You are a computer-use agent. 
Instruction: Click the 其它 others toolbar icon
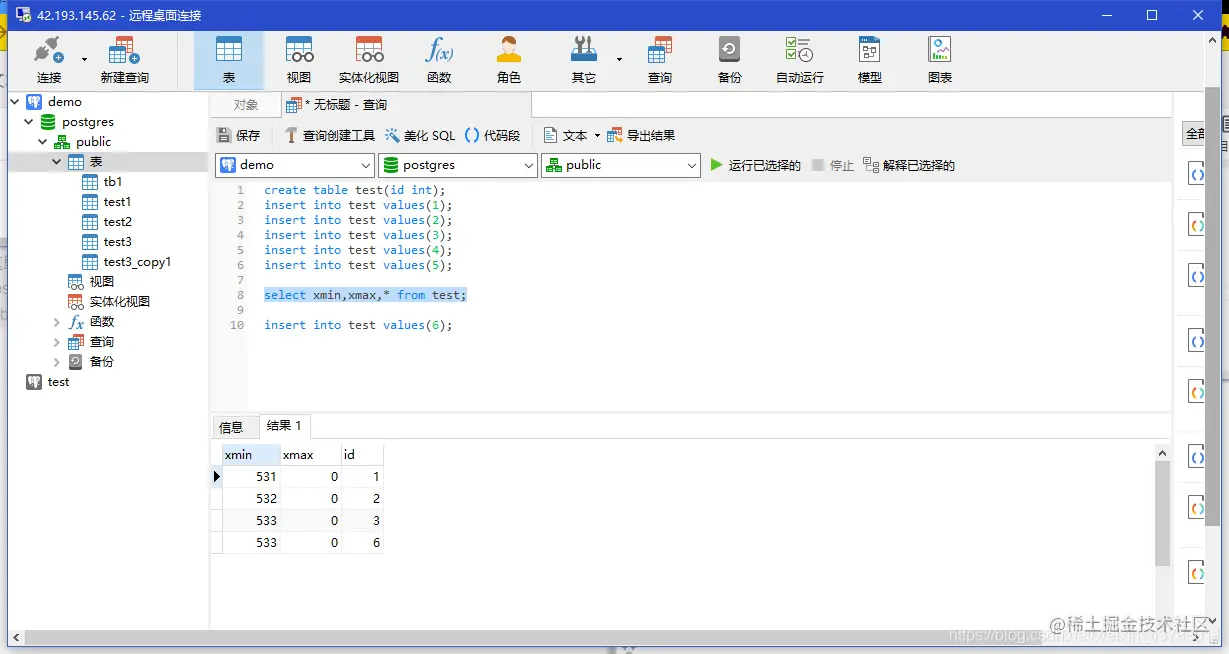pyautogui.click(x=584, y=60)
